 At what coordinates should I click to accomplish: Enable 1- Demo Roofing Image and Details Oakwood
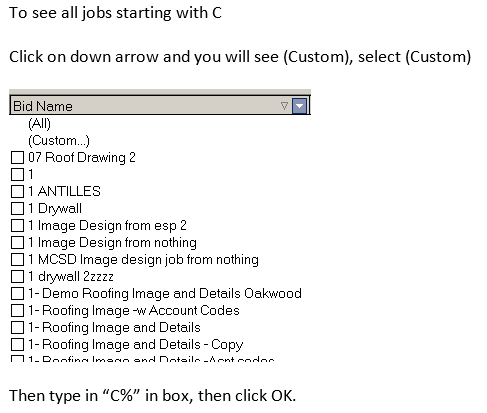pos(17,294)
